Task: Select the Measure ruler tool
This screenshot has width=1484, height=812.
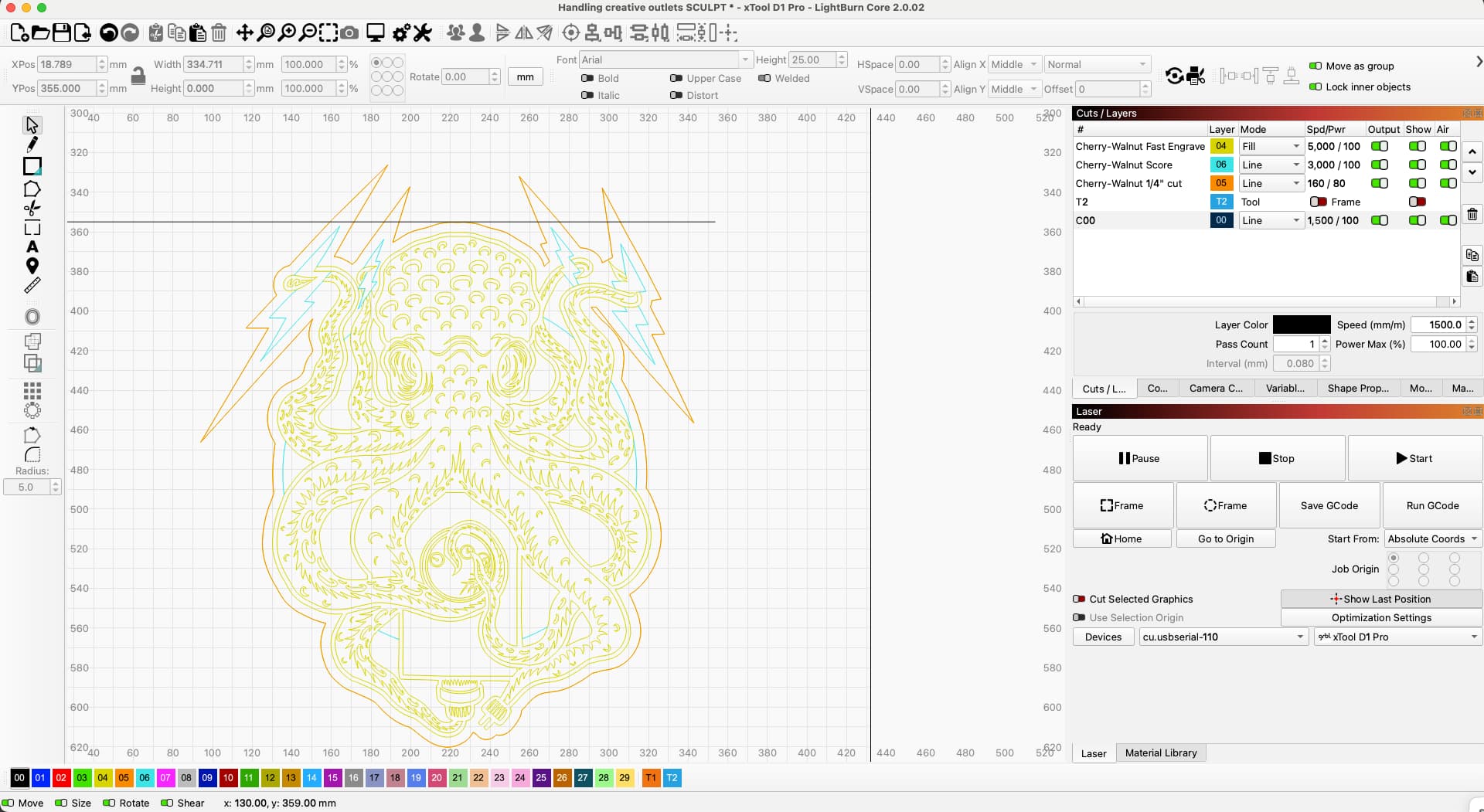Action: point(32,286)
